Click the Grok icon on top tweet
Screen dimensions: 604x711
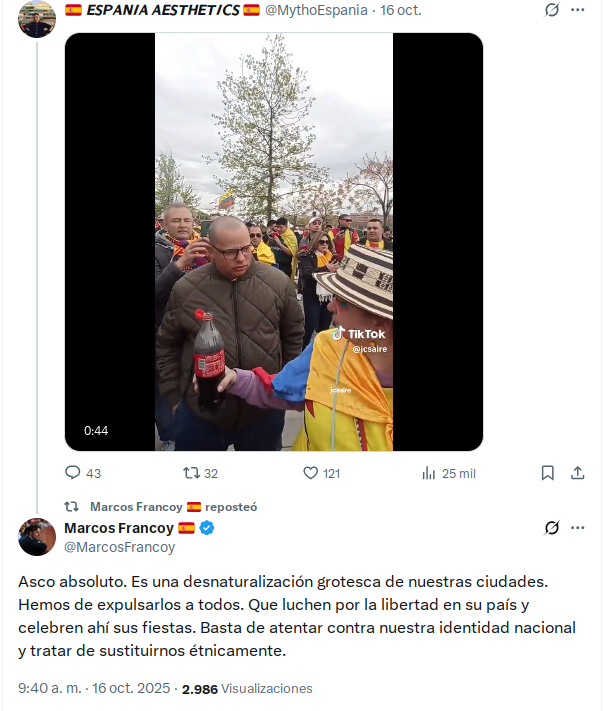551,10
